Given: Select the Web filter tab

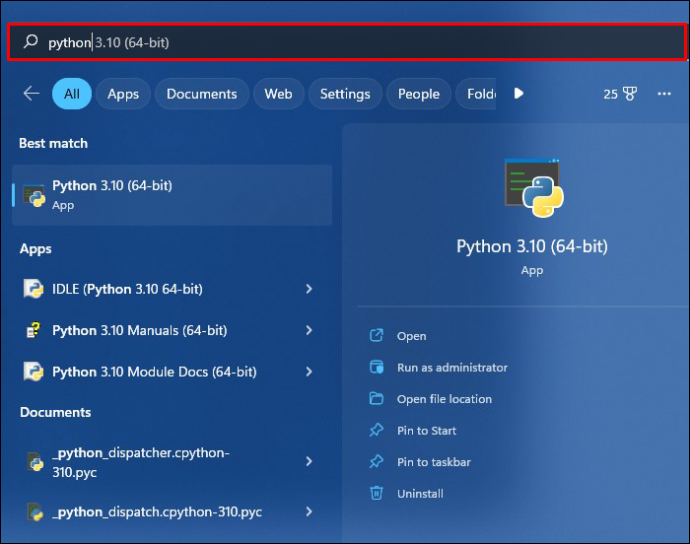Looking at the screenshot, I should point(279,94).
